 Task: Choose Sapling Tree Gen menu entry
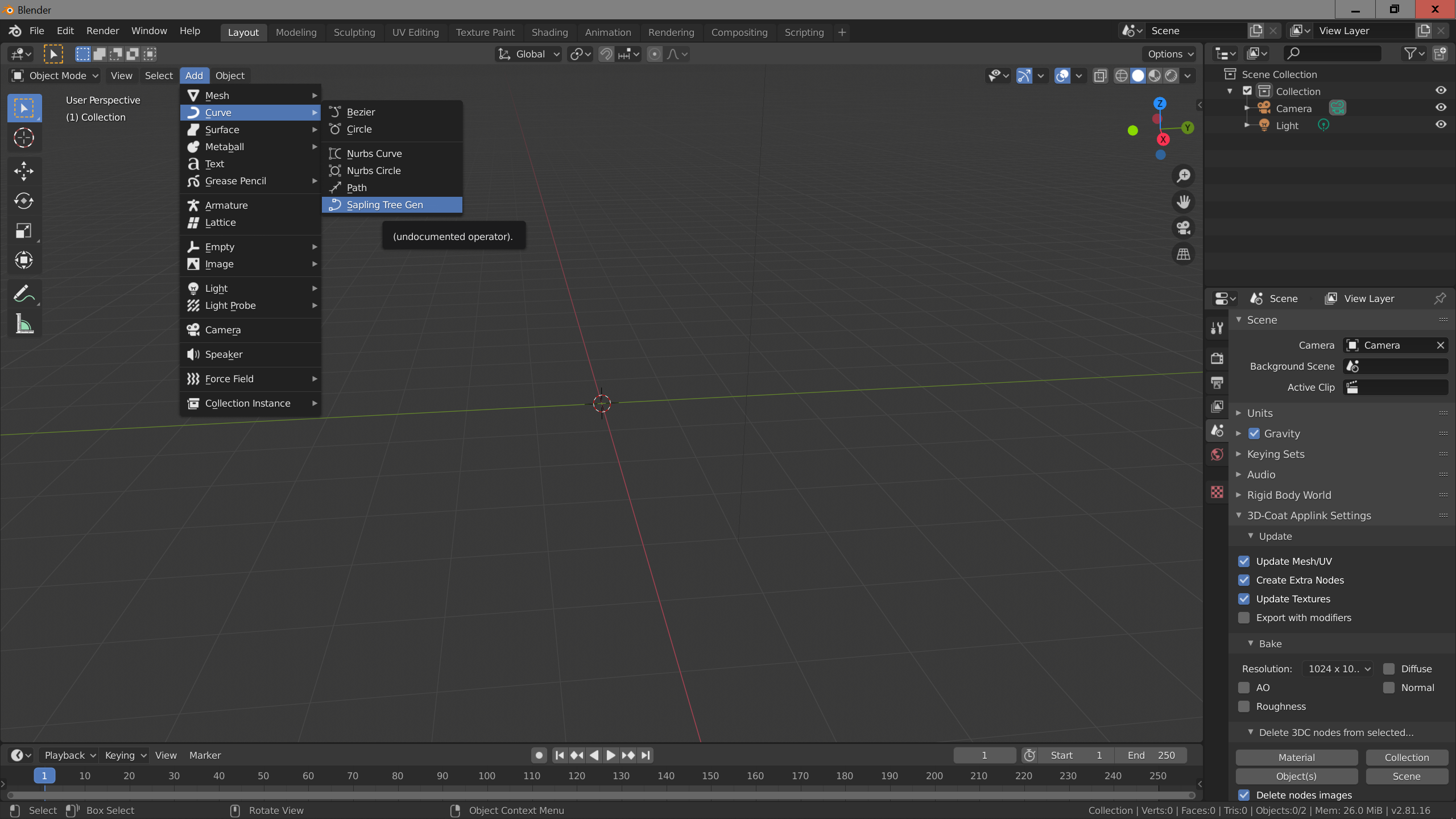click(384, 205)
